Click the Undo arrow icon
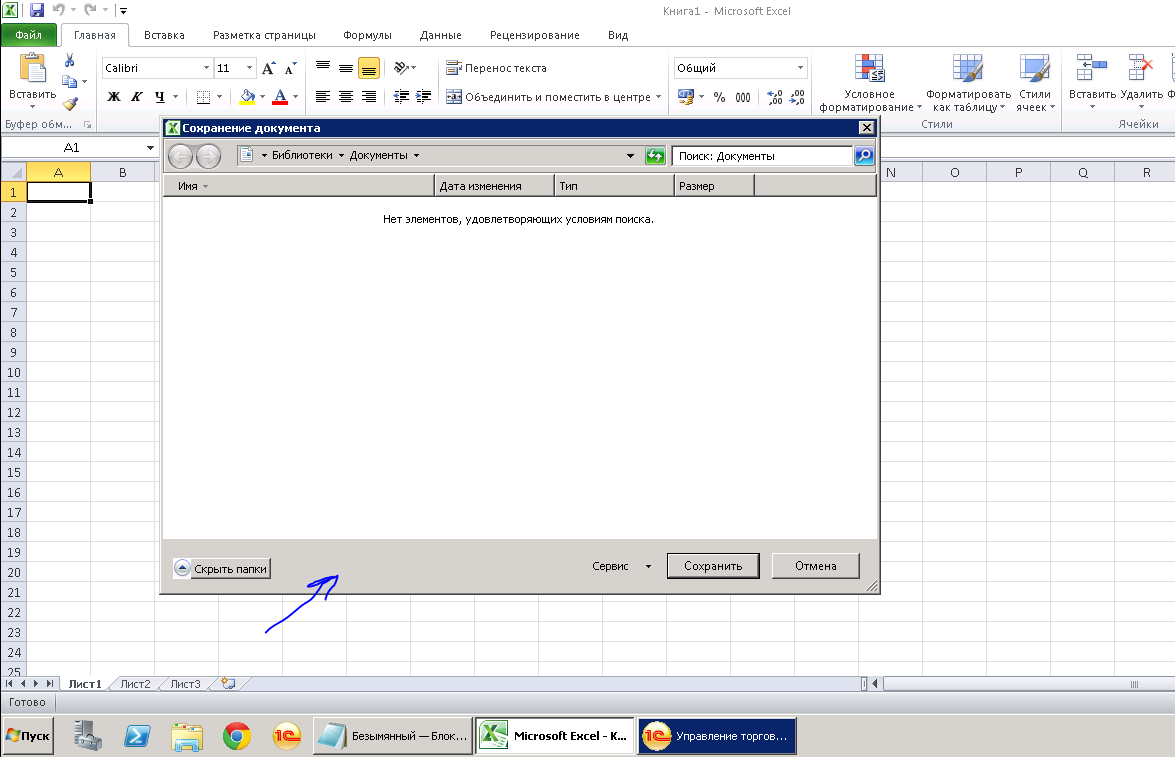The image size is (1175, 757). coord(58,10)
